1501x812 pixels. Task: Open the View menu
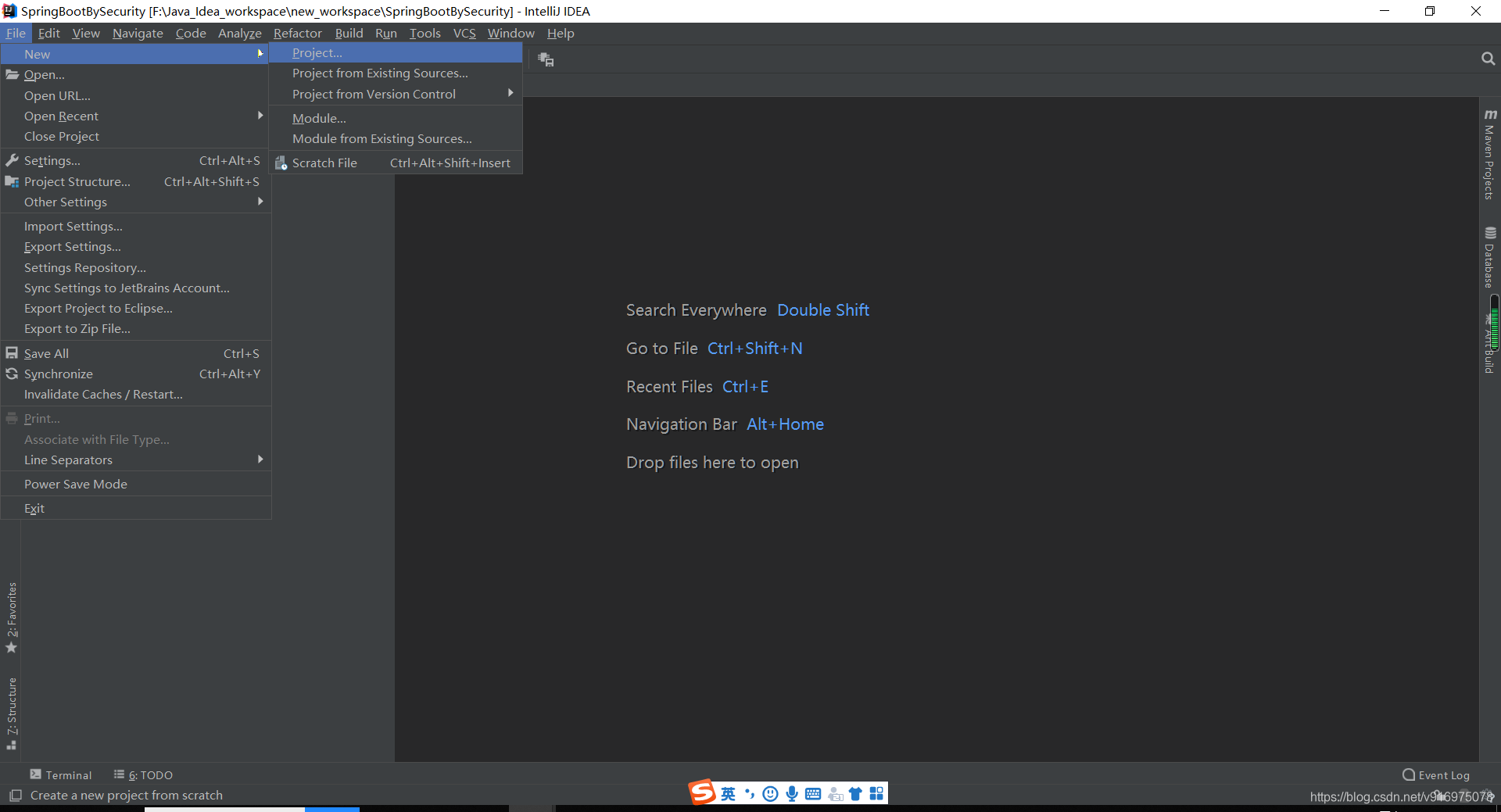coord(86,33)
